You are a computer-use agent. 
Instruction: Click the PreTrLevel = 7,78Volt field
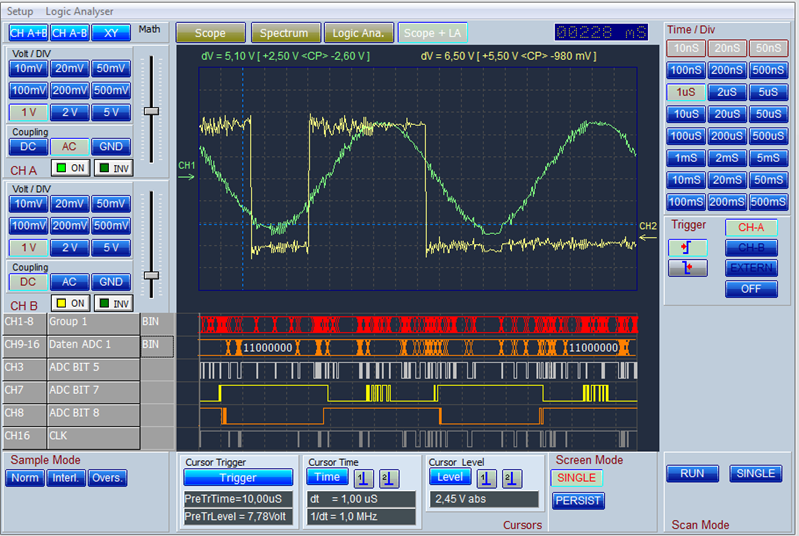238,517
